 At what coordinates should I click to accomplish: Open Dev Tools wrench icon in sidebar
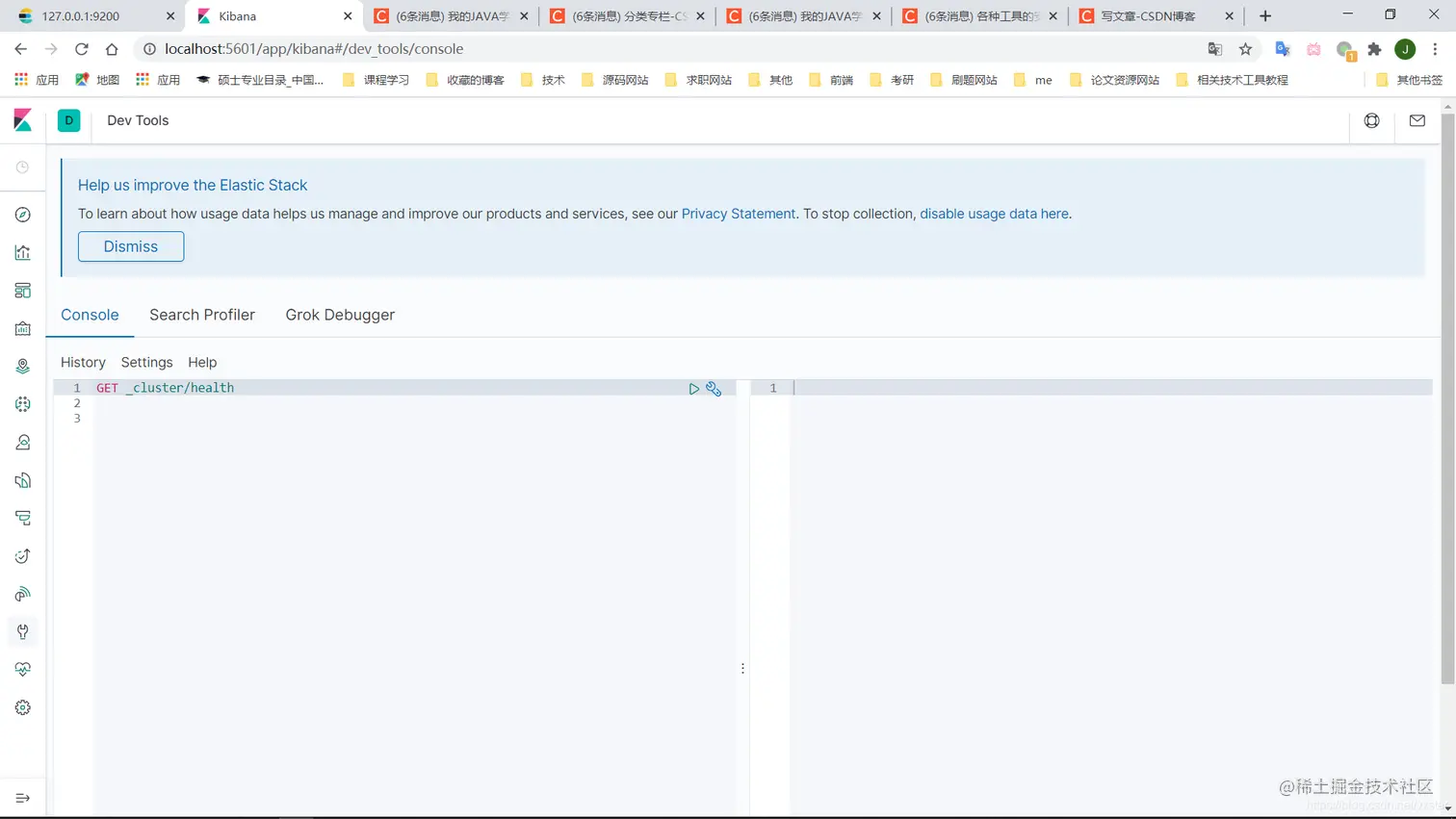23,632
